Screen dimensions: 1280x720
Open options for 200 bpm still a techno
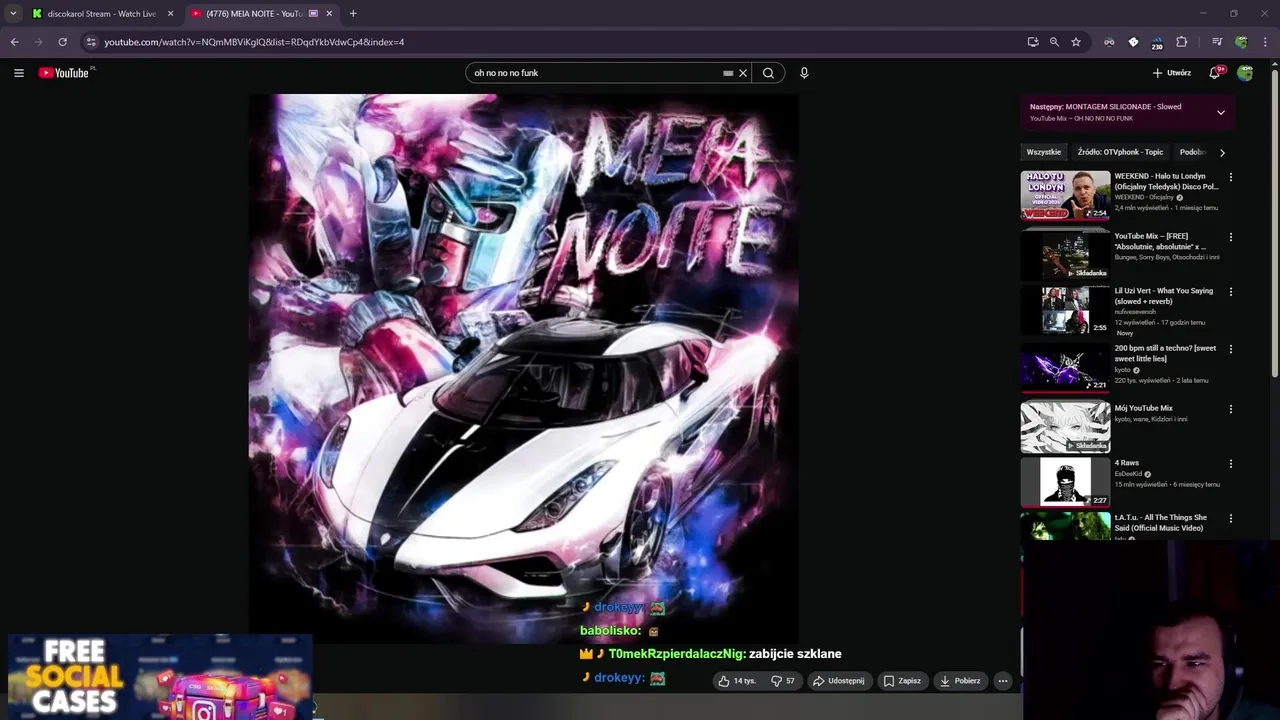(x=1231, y=349)
